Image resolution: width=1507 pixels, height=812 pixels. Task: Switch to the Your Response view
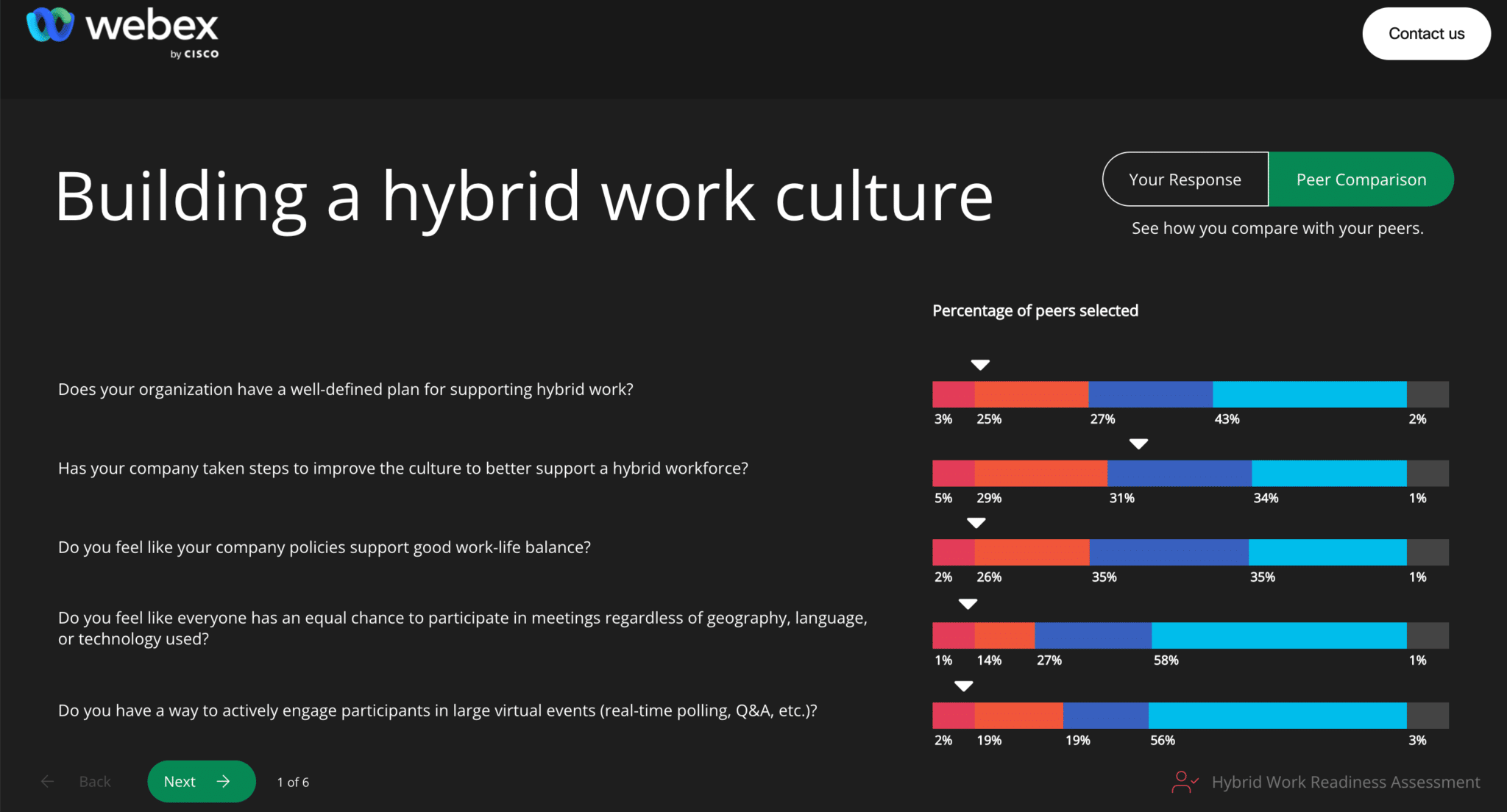click(1185, 179)
